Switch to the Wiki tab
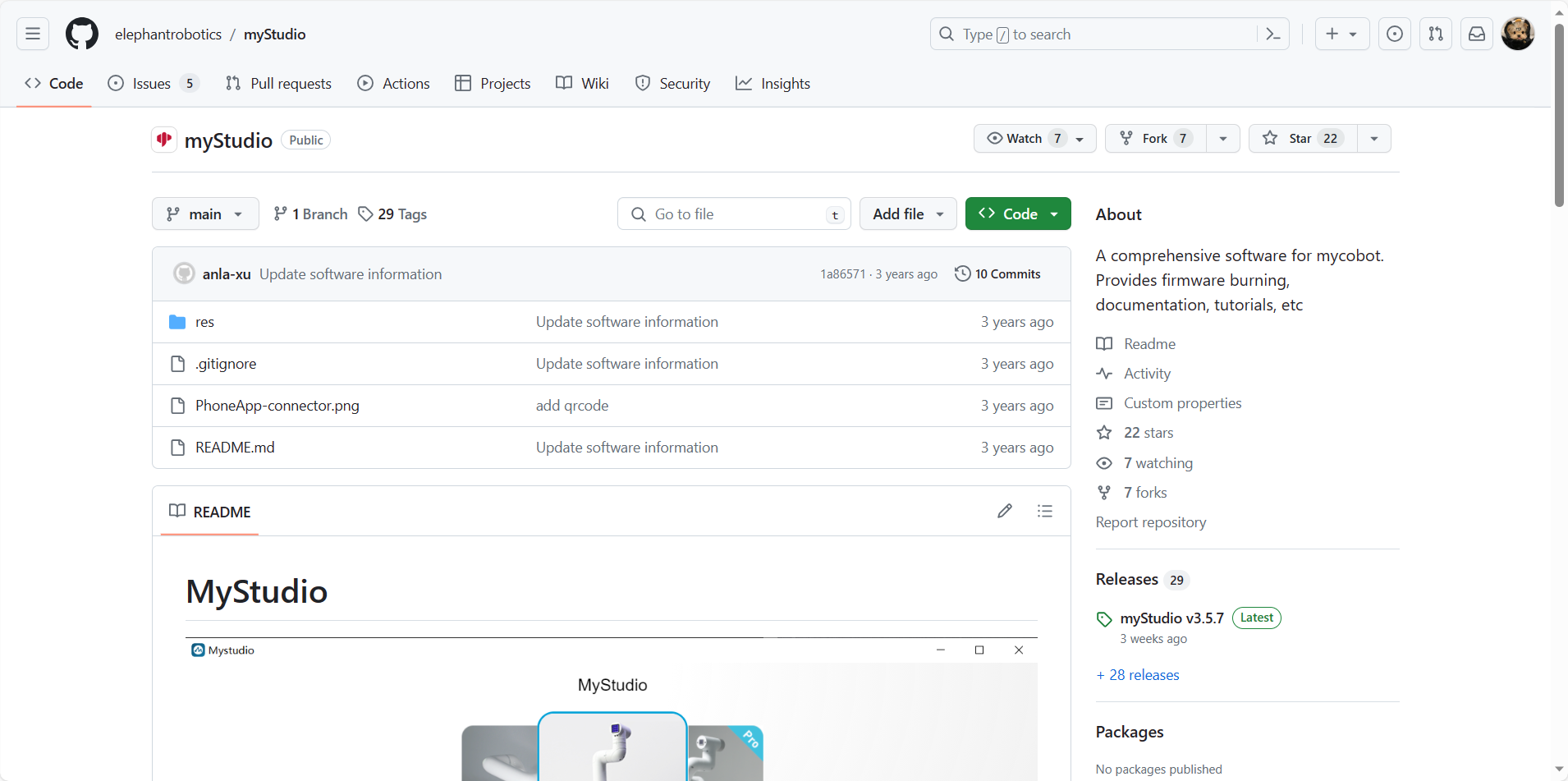The width and height of the screenshot is (1568, 781). (x=583, y=83)
